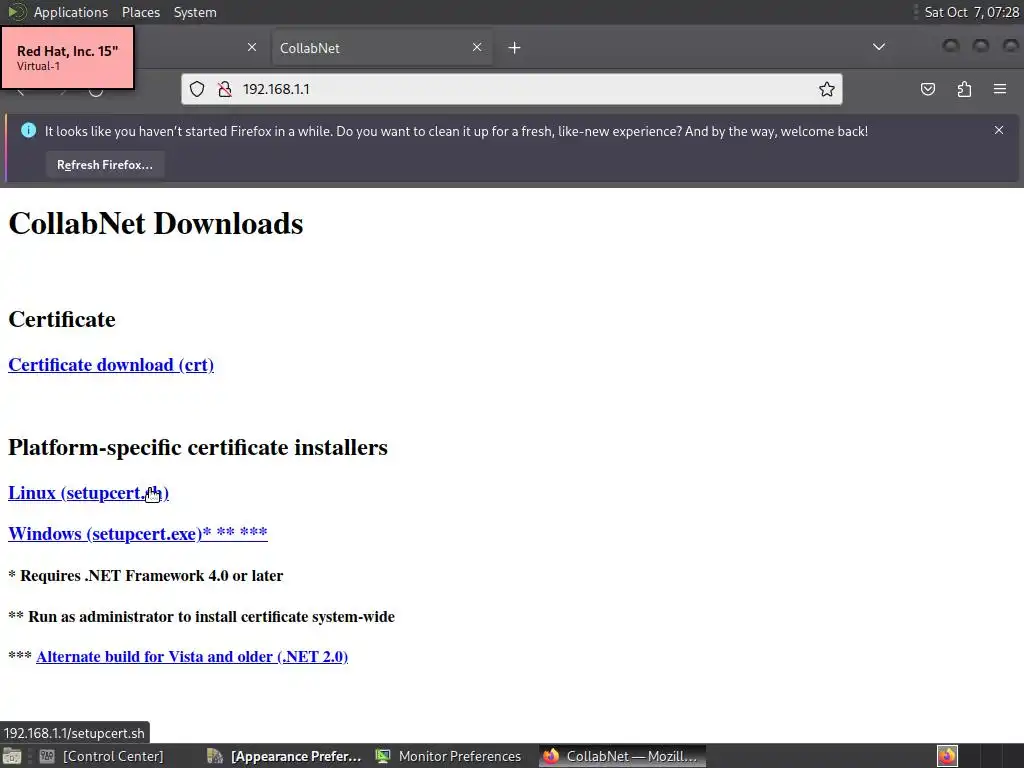Open the System menu
Screen dimensions: 1024x768
195,12
